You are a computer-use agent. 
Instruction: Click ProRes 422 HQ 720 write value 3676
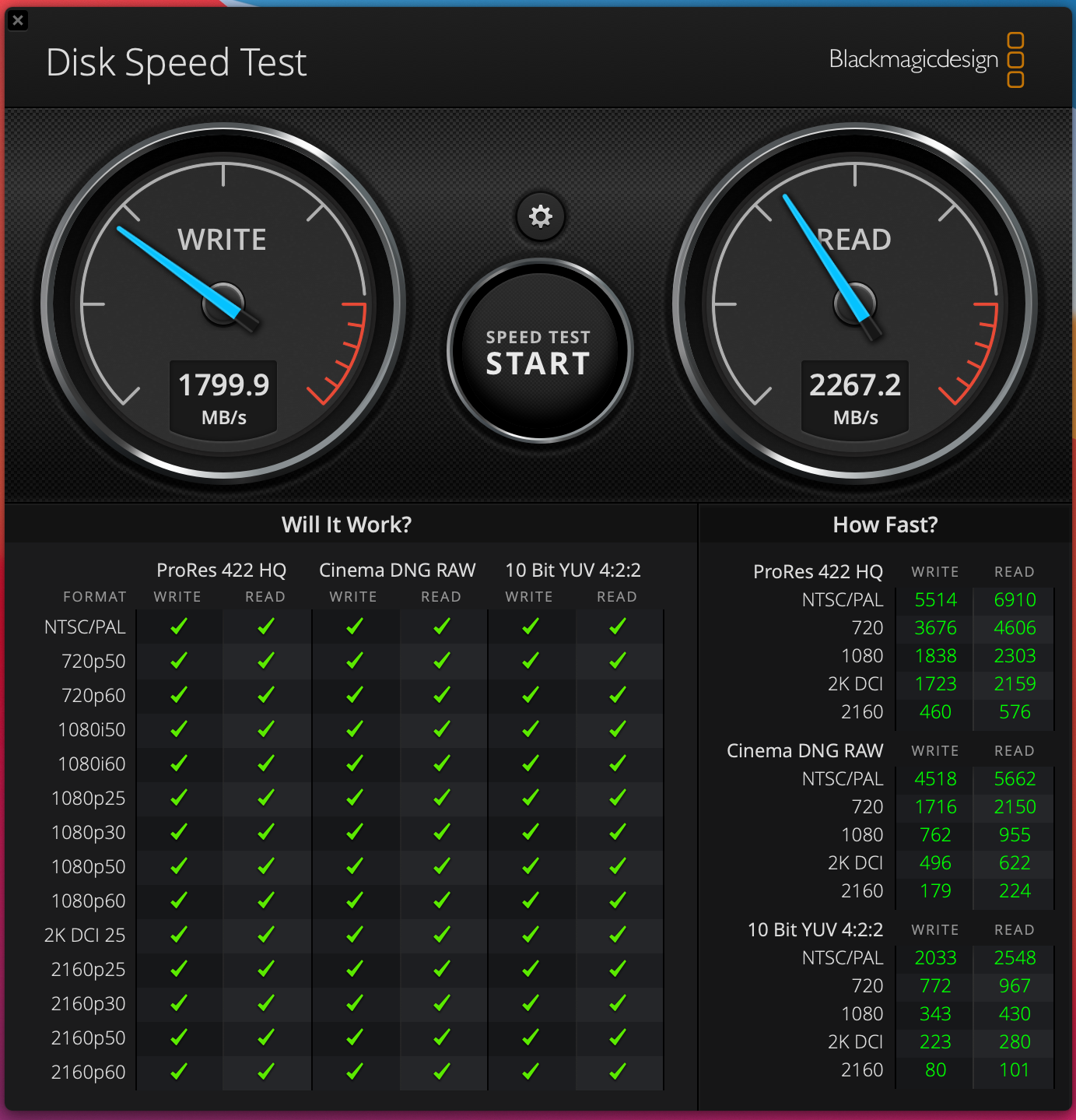click(x=936, y=628)
